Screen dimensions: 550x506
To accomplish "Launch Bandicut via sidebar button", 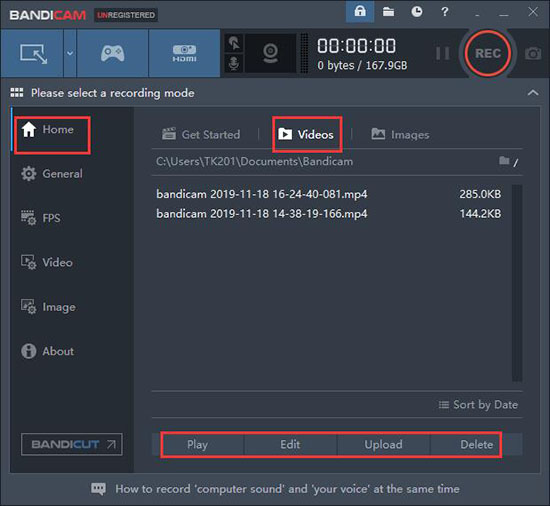I will 72,444.
